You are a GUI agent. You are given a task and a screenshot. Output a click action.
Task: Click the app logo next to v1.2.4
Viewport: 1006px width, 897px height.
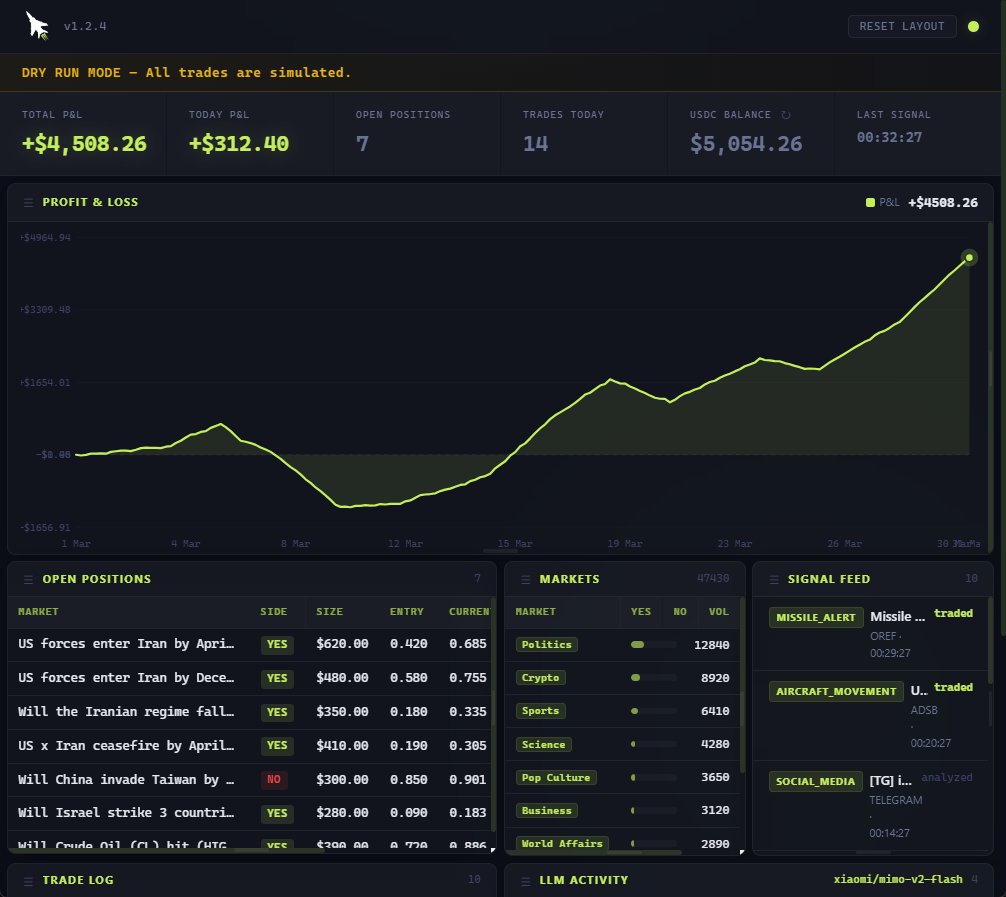(x=37, y=26)
